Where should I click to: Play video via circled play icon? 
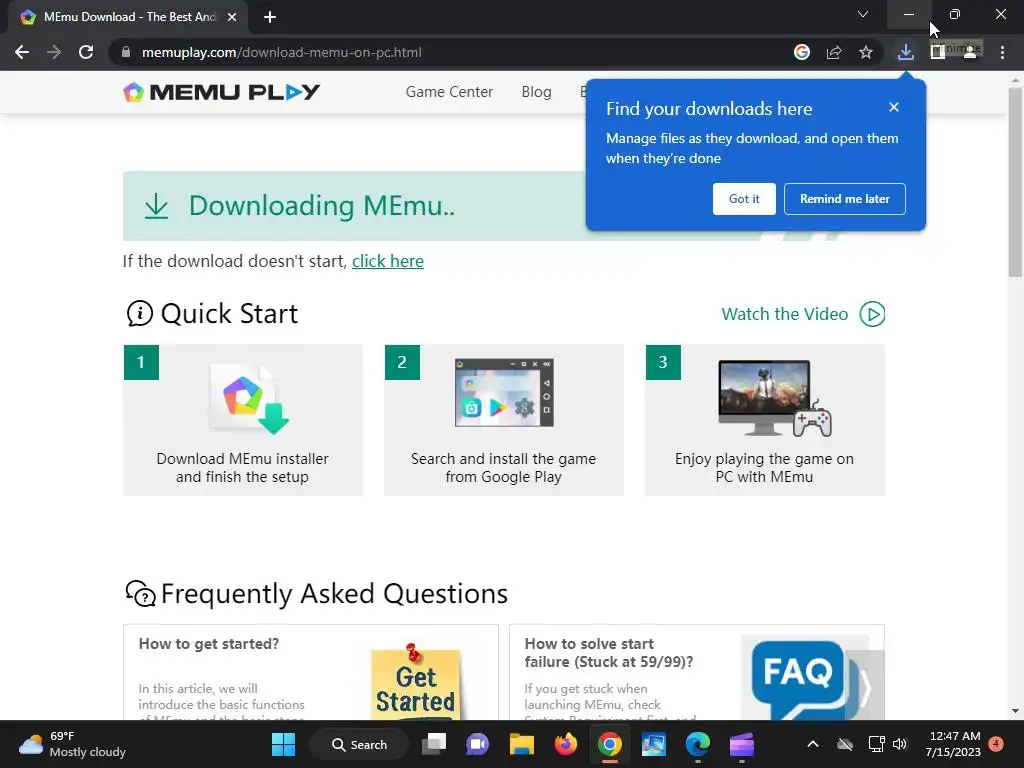pos(872,314)
